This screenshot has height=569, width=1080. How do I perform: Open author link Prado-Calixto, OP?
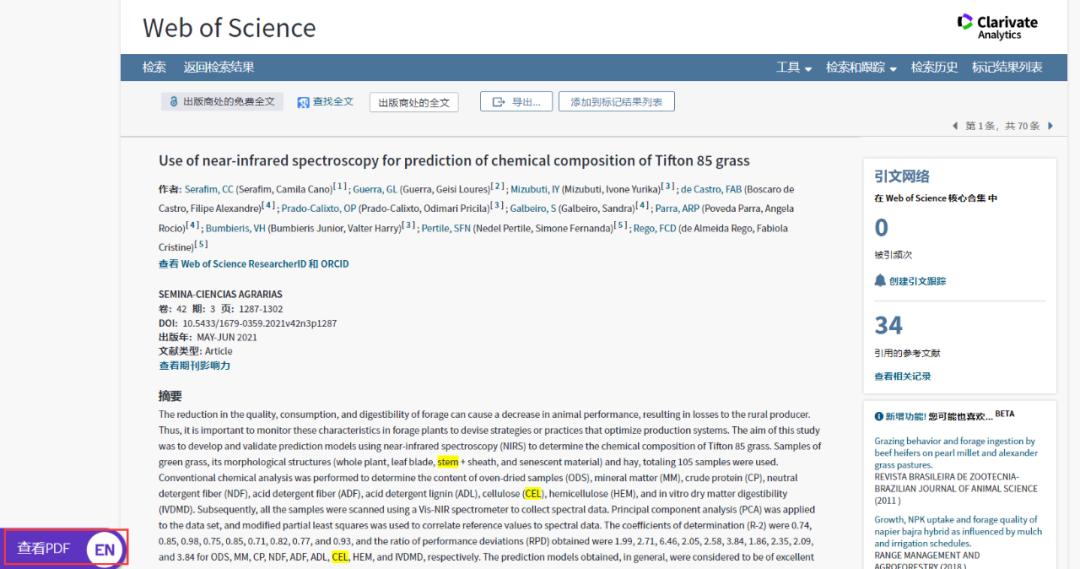click(319, 209)
